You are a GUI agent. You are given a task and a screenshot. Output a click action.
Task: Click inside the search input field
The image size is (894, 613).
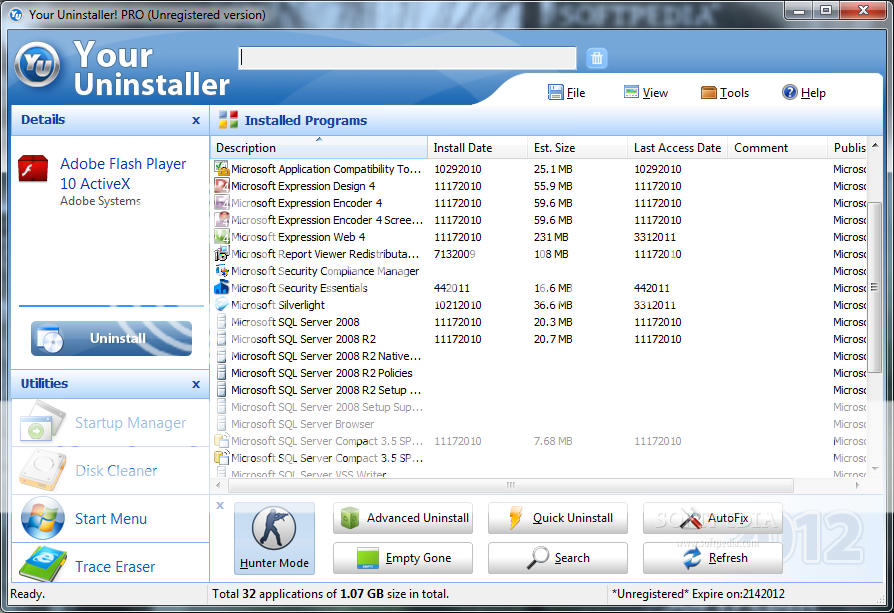(x=407, y=58)
